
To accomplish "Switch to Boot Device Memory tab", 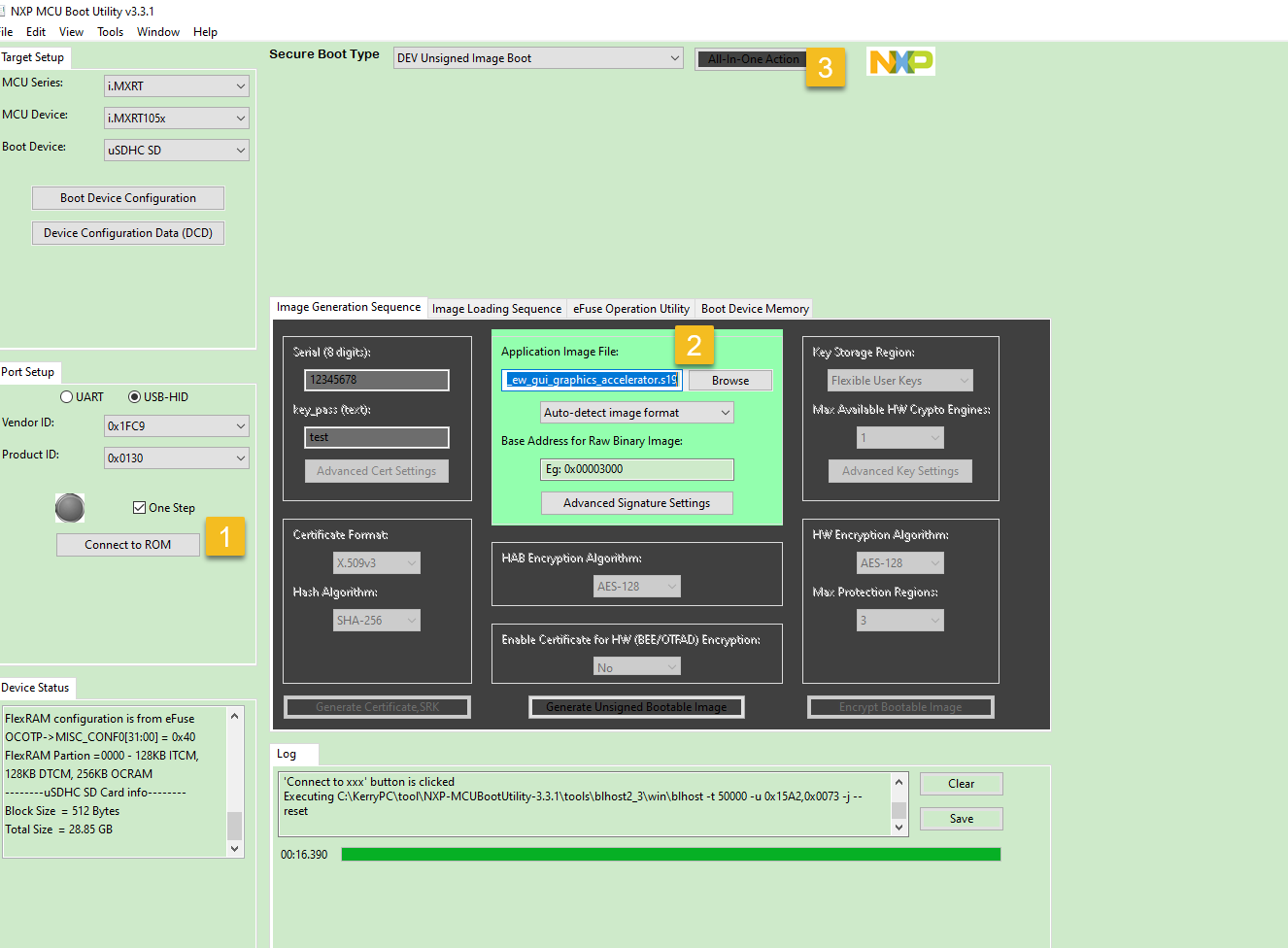I will tap(755, 309).
